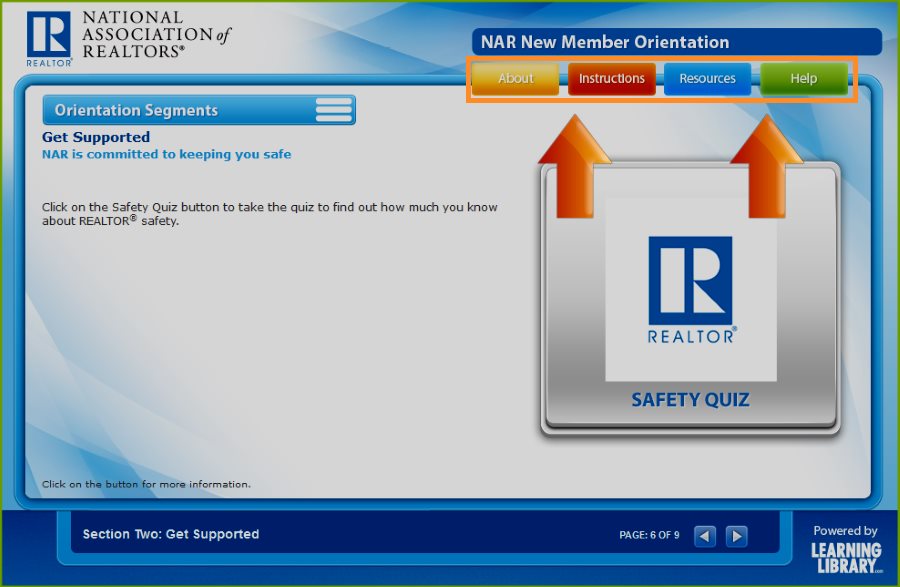Click the Learning Library logo
Image resolution: width=900 pixels, height=587 pixels.
pyautogui.click(x=845, y=552)
